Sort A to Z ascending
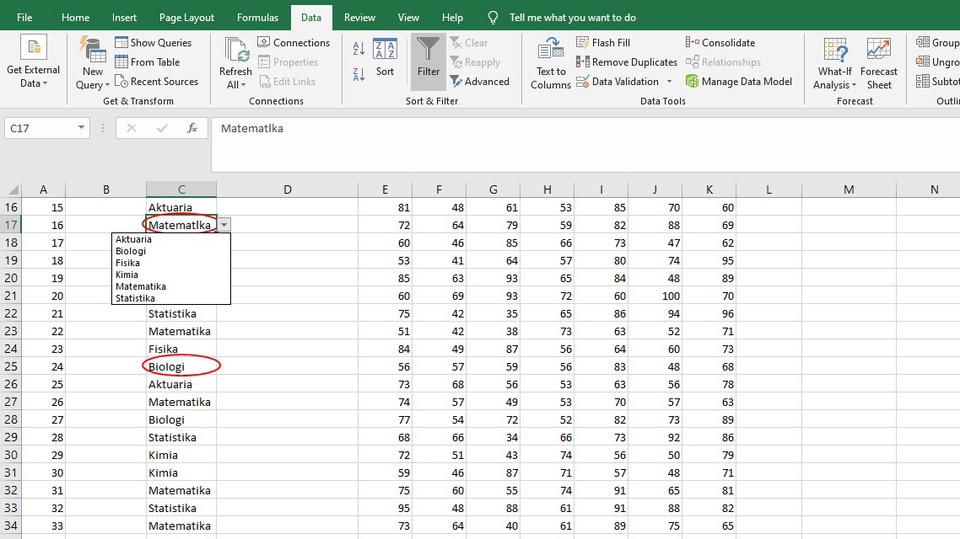Viewport: 960px width, 539px height. tap(359, 48)
